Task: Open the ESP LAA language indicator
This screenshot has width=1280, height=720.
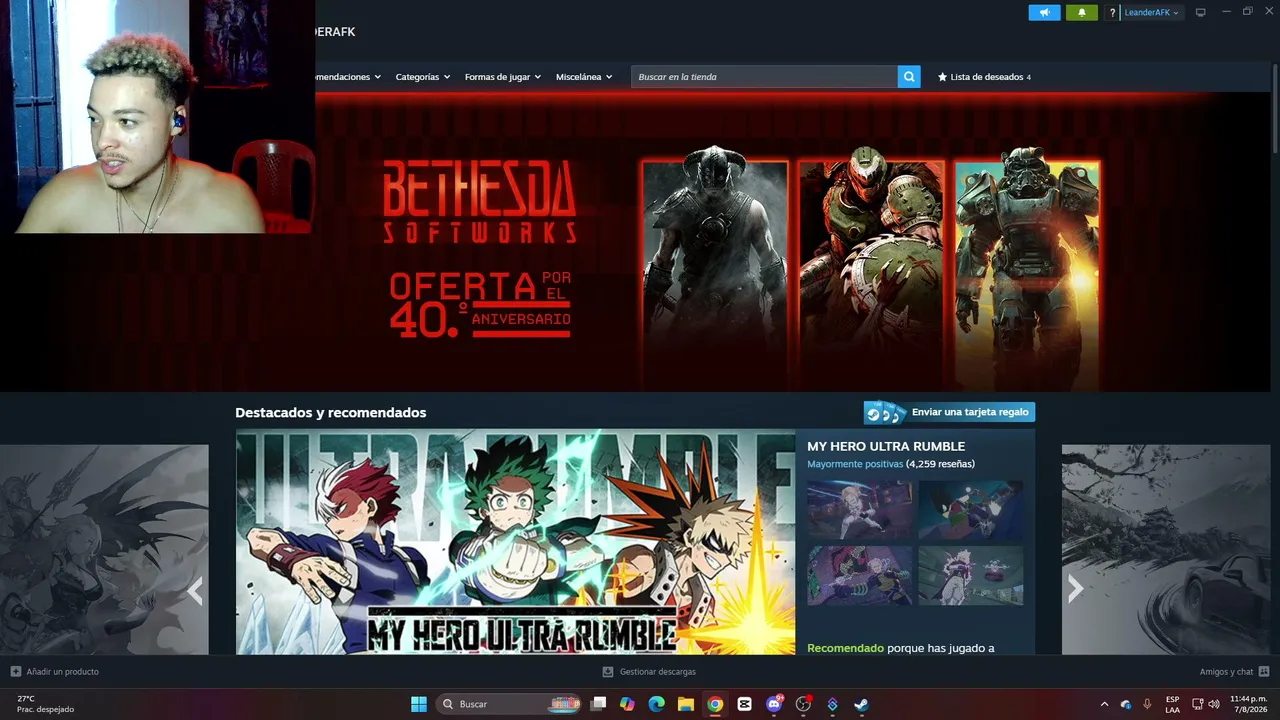Action: tap(1172, 704)
